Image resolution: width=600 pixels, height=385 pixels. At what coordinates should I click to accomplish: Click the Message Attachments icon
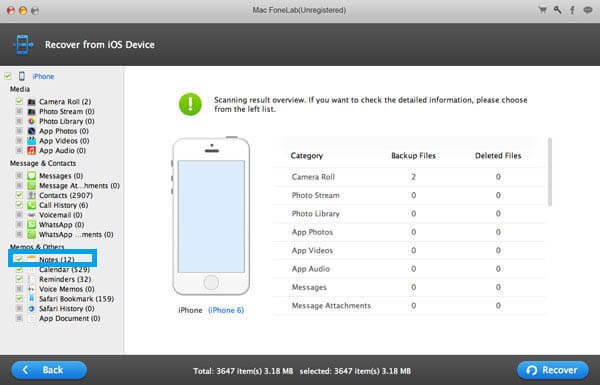click(31, 186)
